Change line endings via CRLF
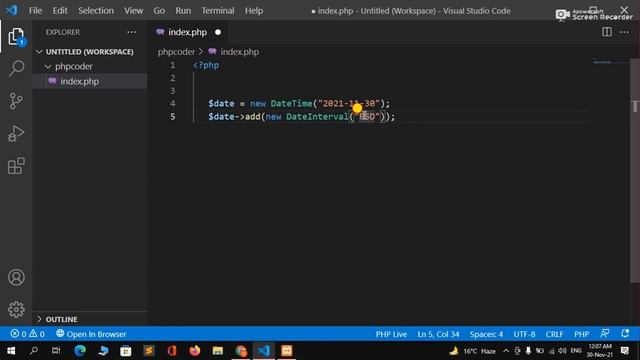 (554, 334)
